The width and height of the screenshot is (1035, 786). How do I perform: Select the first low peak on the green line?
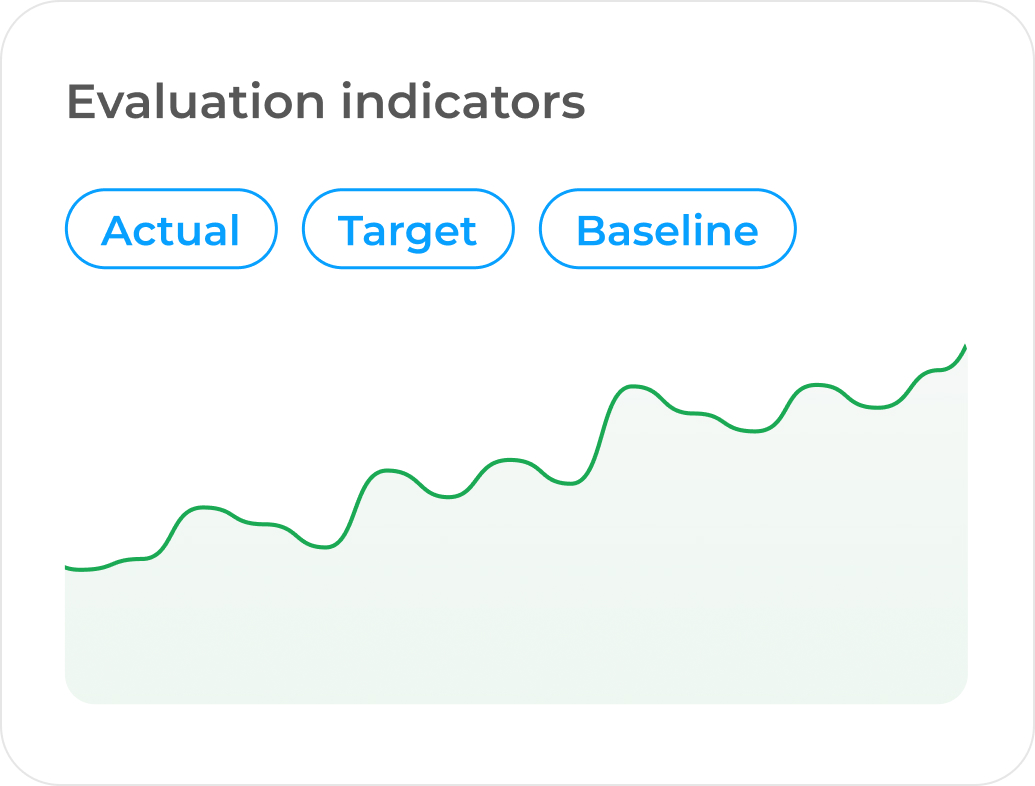[x=203, y=507]
